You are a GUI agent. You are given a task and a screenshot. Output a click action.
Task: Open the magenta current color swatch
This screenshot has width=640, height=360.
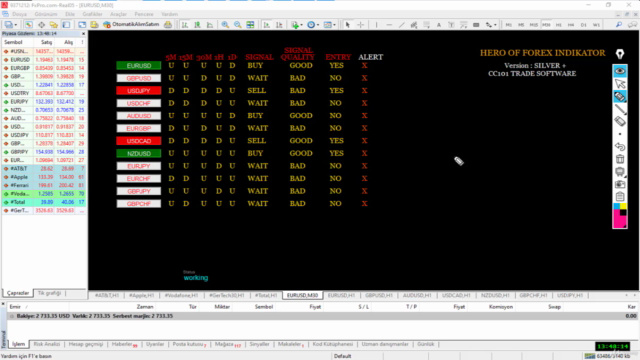(x=620, y=219)
